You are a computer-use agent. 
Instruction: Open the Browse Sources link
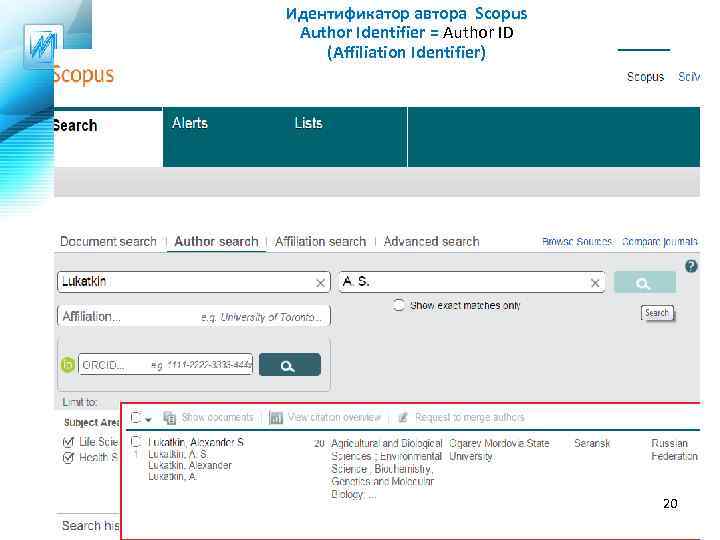click(577, 242)
